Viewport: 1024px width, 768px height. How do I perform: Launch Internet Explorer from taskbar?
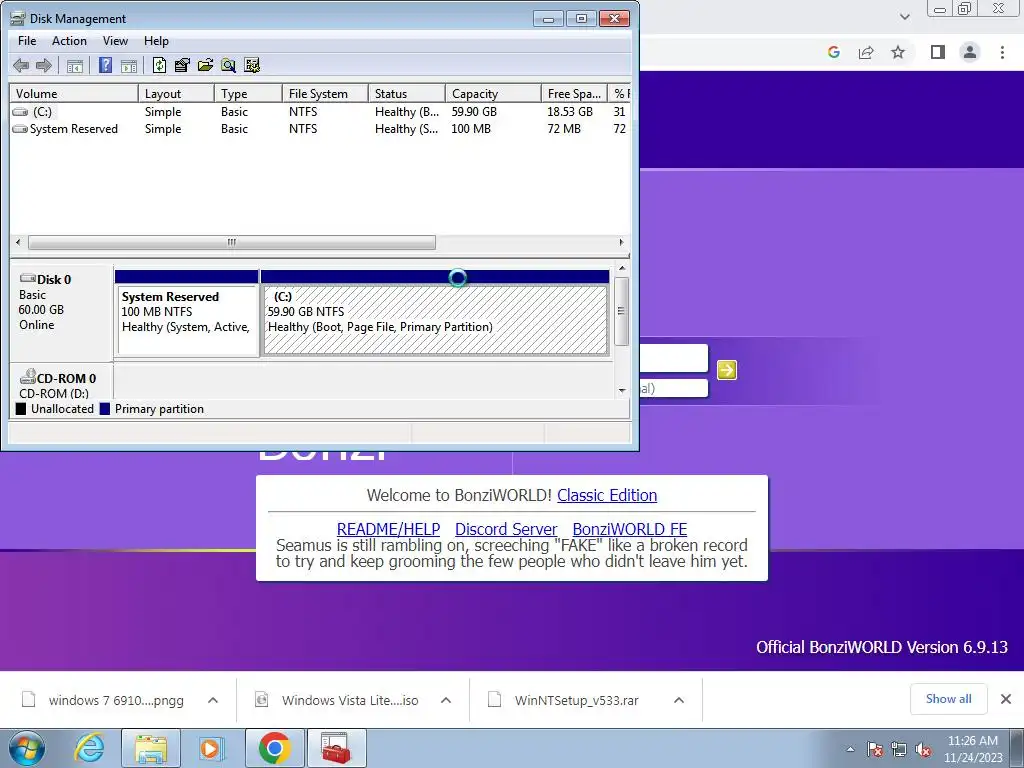(89, 748)
